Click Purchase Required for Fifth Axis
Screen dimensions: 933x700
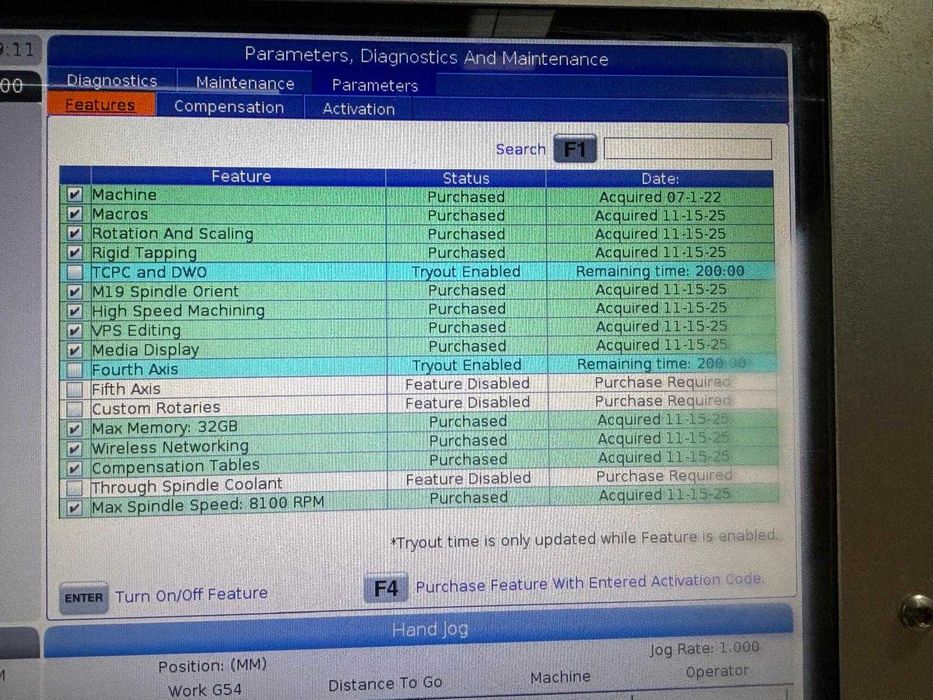[662, 382]
